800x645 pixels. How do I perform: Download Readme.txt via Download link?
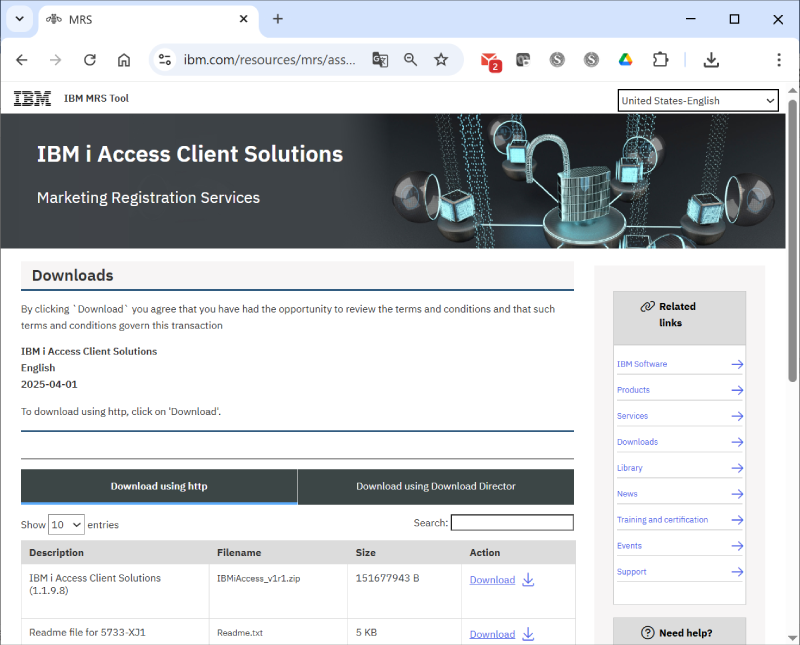492,634
